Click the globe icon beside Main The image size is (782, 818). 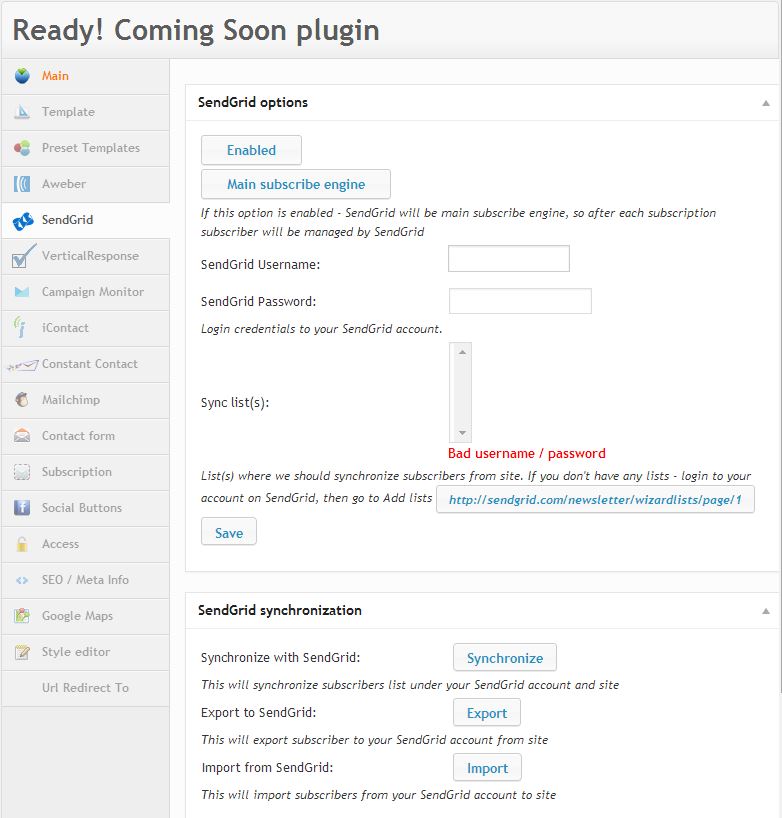coord(22,76)
